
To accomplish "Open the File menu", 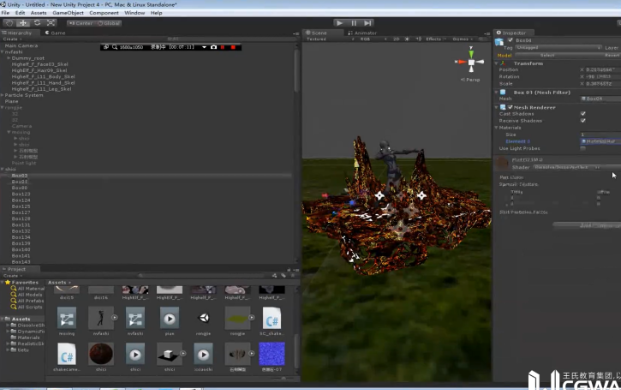I will pyautogui.click(x=6, y=13).
